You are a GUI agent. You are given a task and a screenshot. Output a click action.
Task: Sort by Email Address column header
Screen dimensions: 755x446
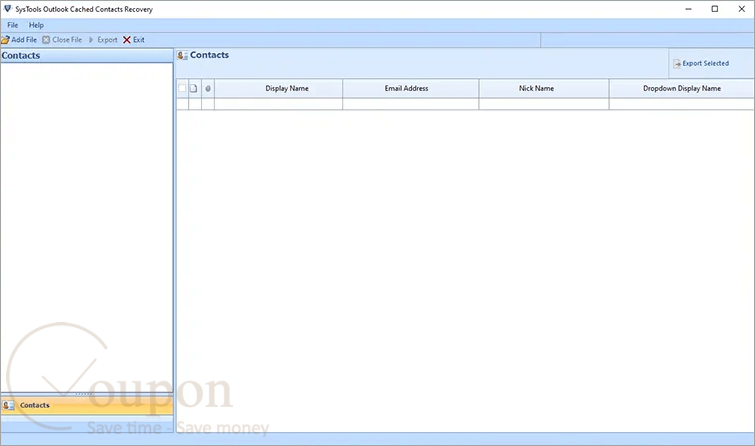(x=411, y=88)
